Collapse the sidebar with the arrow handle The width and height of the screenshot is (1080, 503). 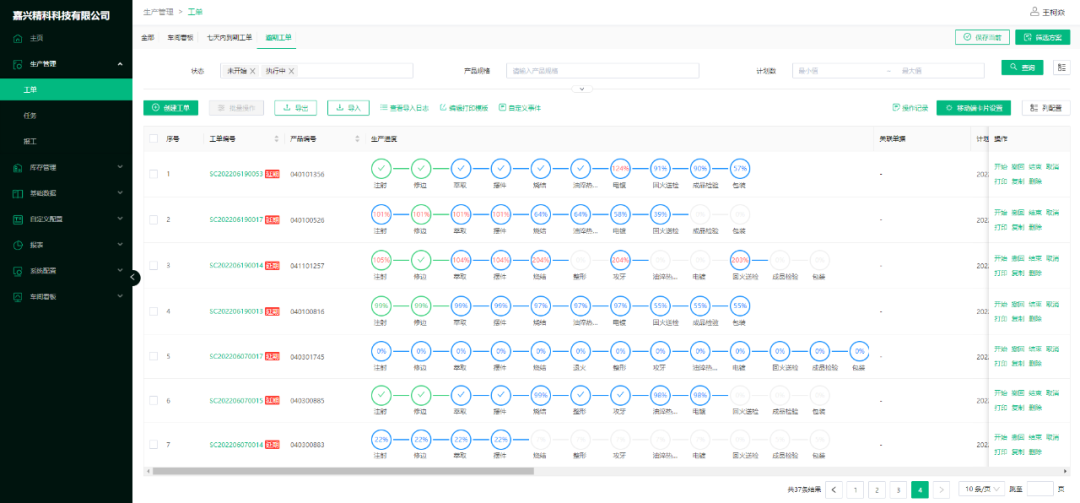pyautogui.click(x=134, y=277)
